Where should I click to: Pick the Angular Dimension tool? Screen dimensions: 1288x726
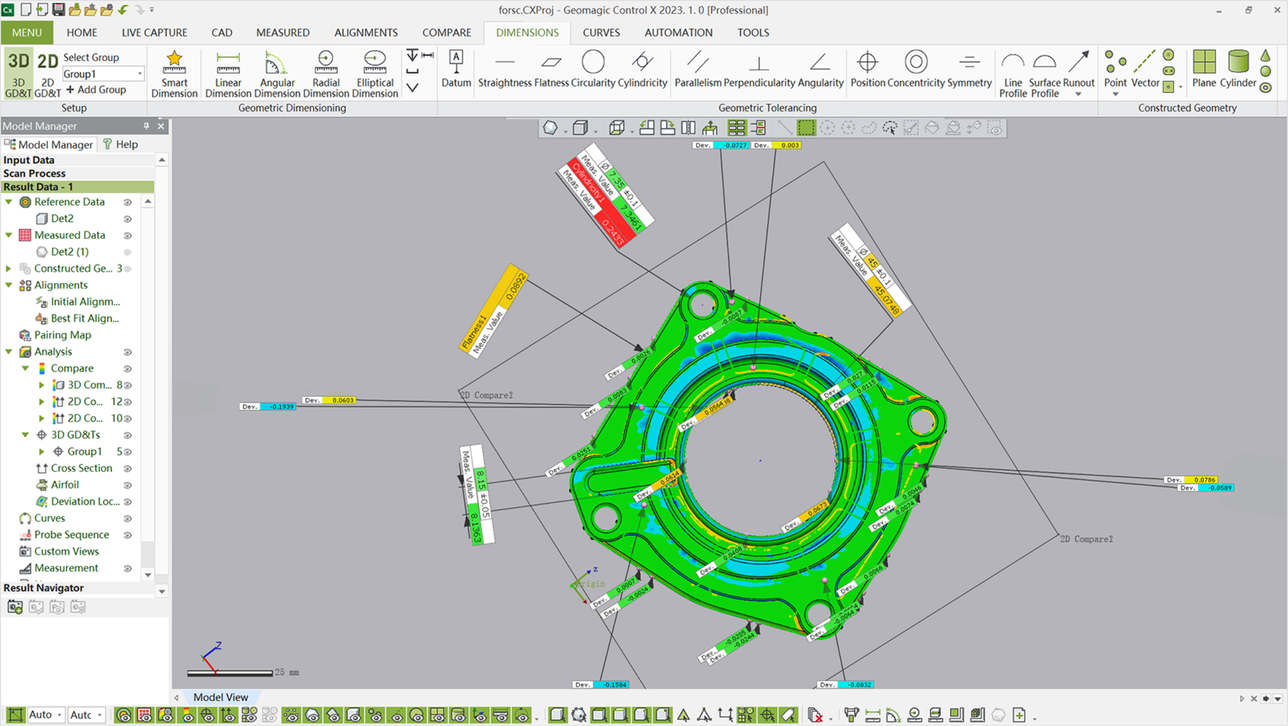[277, 74]
